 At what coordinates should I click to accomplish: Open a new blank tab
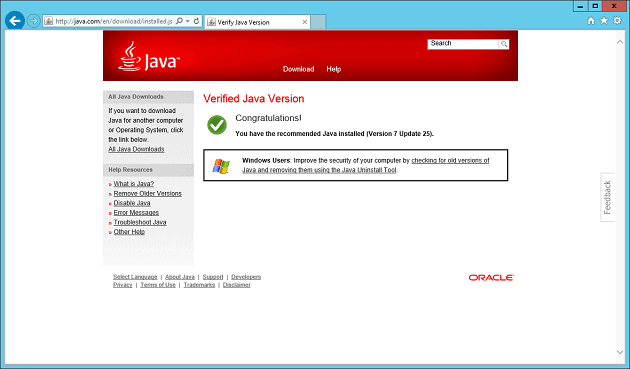tap(318, 22)
